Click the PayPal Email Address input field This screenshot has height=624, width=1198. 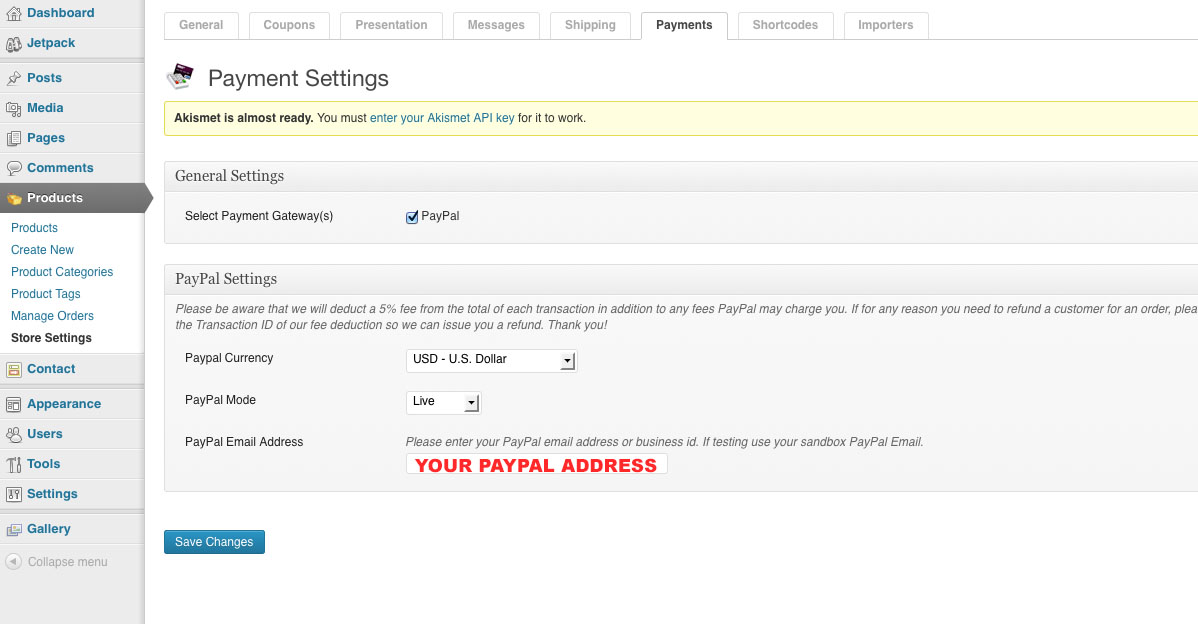coord(536,464)
